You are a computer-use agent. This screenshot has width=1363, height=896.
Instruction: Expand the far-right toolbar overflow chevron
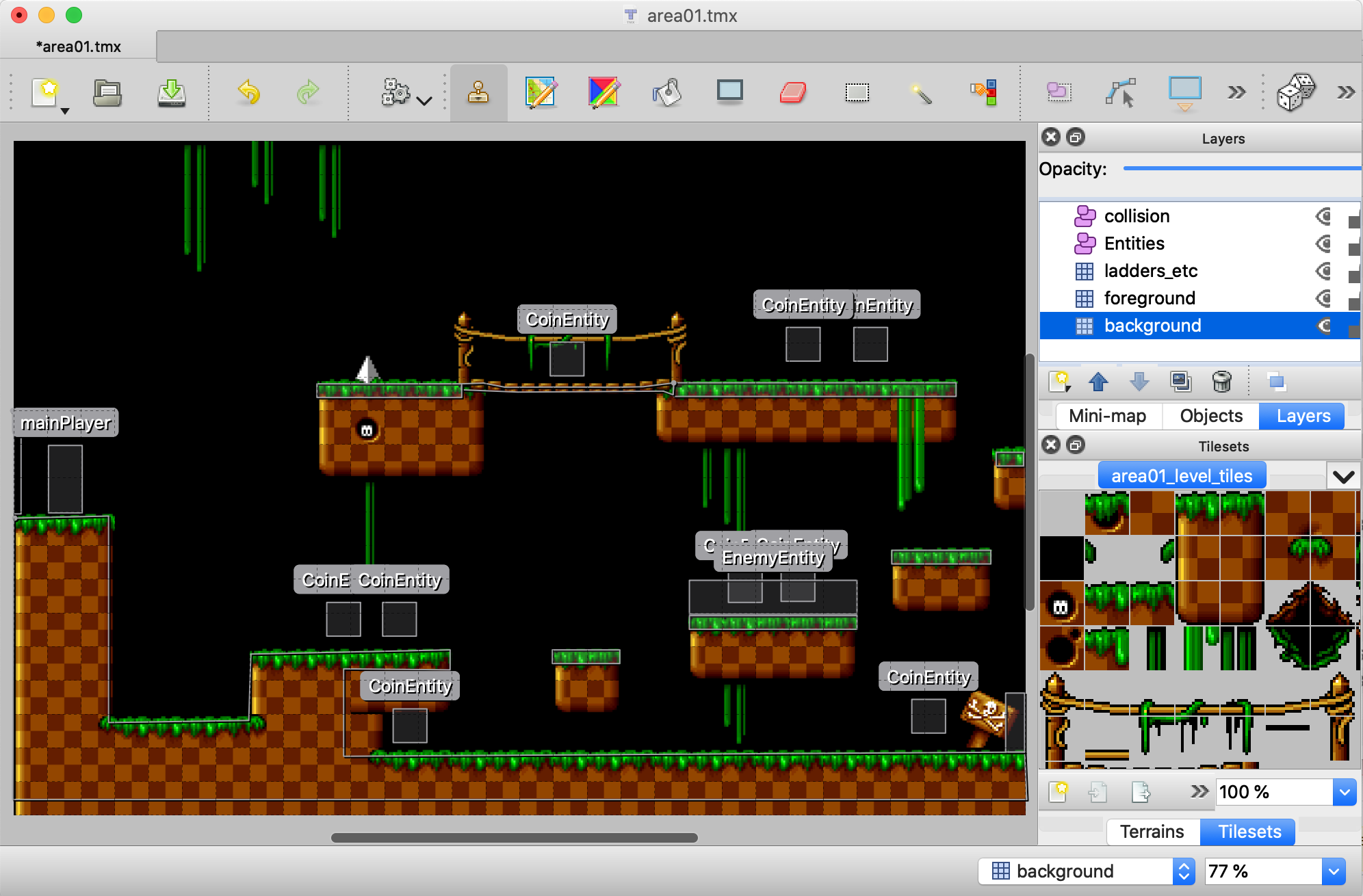(1346, 92)
